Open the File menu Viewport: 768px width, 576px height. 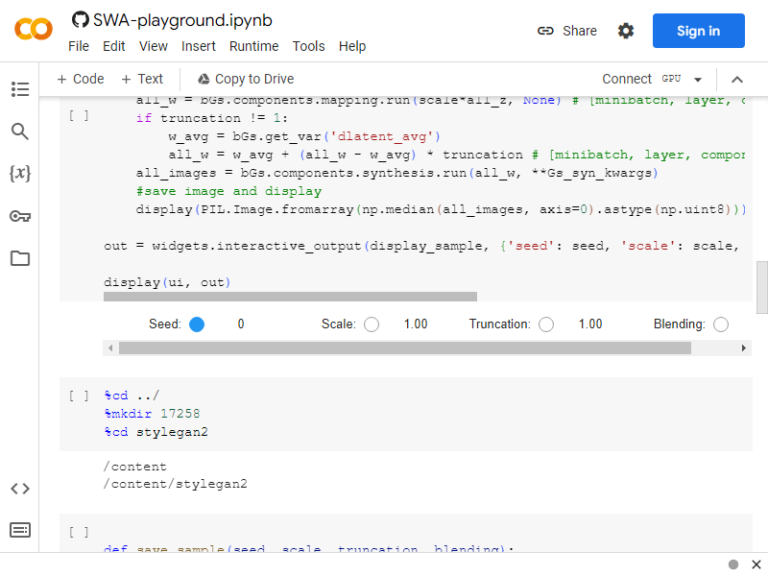tap(78, 46)
